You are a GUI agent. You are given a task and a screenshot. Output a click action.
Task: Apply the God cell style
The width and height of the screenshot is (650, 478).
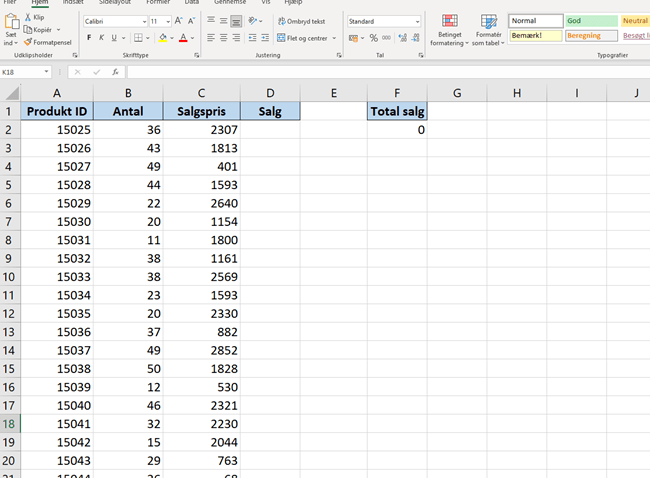[590, 20]
